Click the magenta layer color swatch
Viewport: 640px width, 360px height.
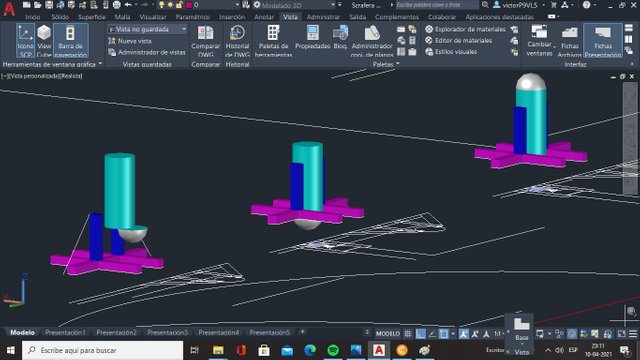click(x=189, y=5)
